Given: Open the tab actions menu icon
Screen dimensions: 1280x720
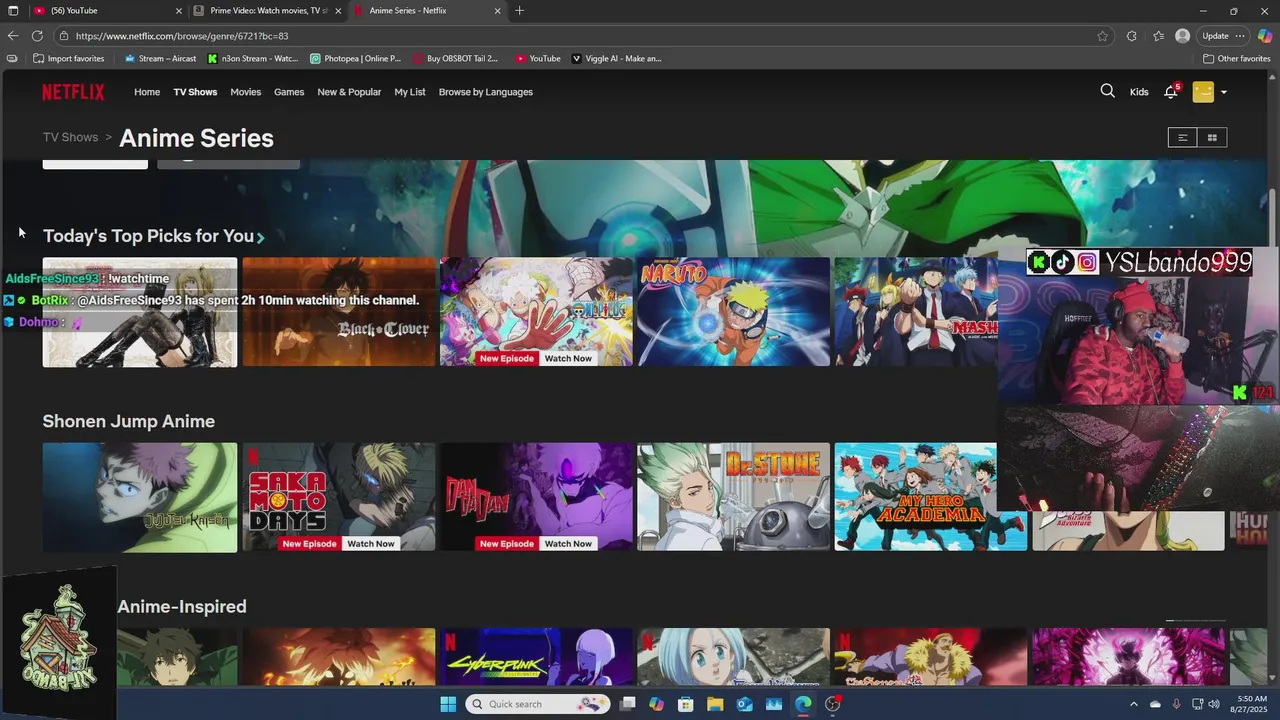Looking at the screenshot, I should tap(13, 11).
